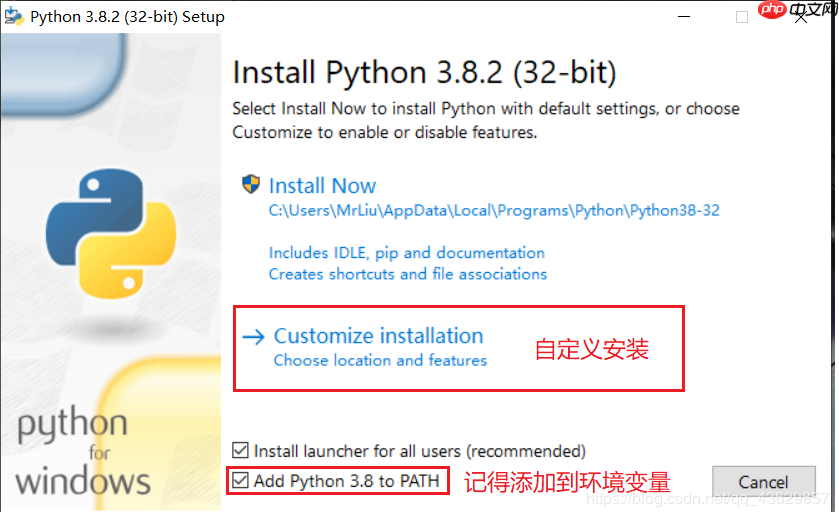
Task: Click the default install path under Install Now
Action: click(x=494, y=210)
